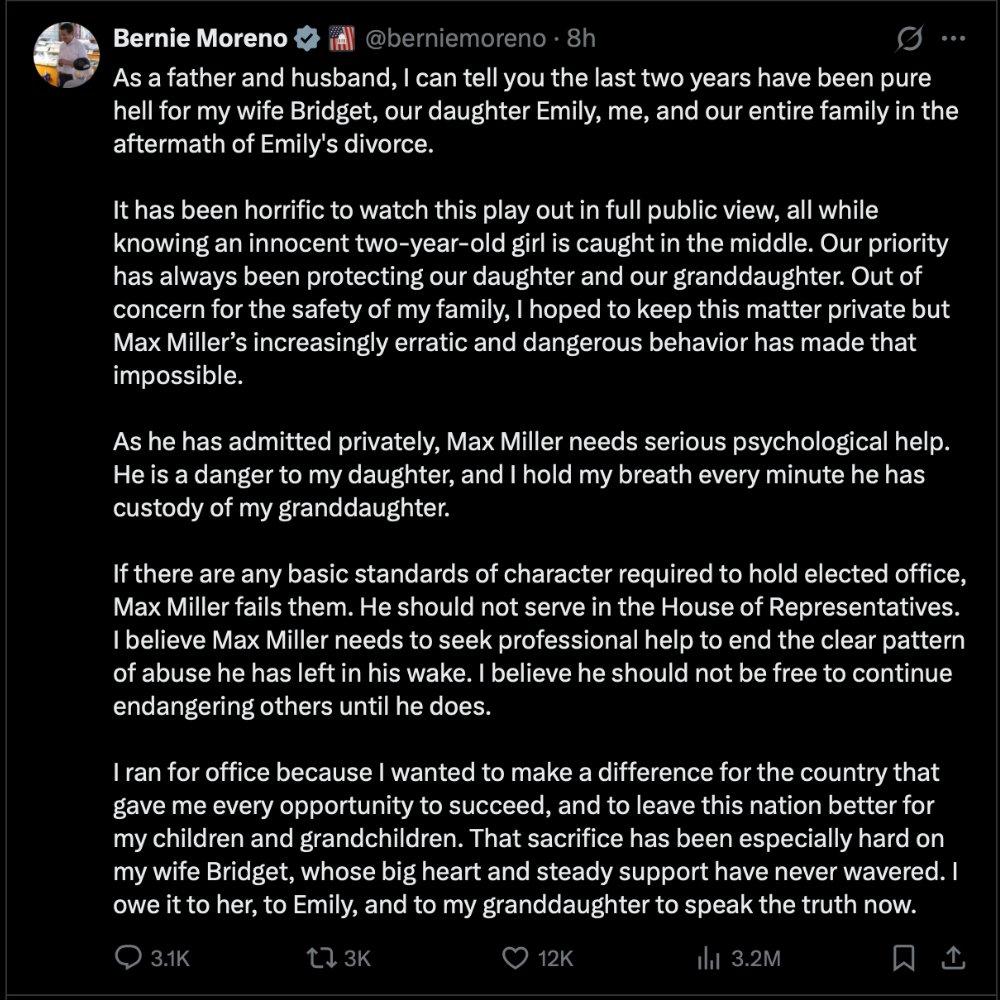Click the reply speech bubble icon
The width and height of the screenshot is (1000, 1000).
(128, 957)
